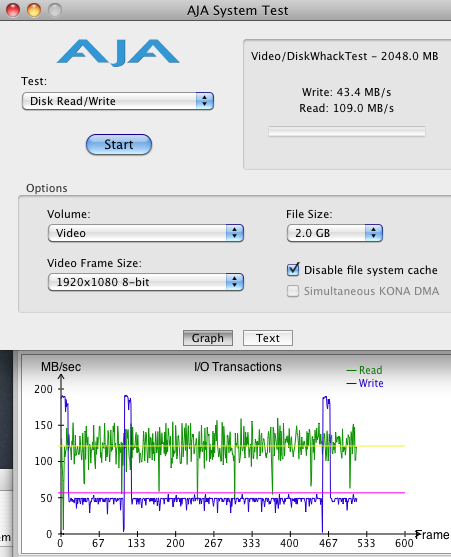Click the Frame axis label
Image resolution: width=451 pixels, height=557 pixels.
(x=432, y=535)
